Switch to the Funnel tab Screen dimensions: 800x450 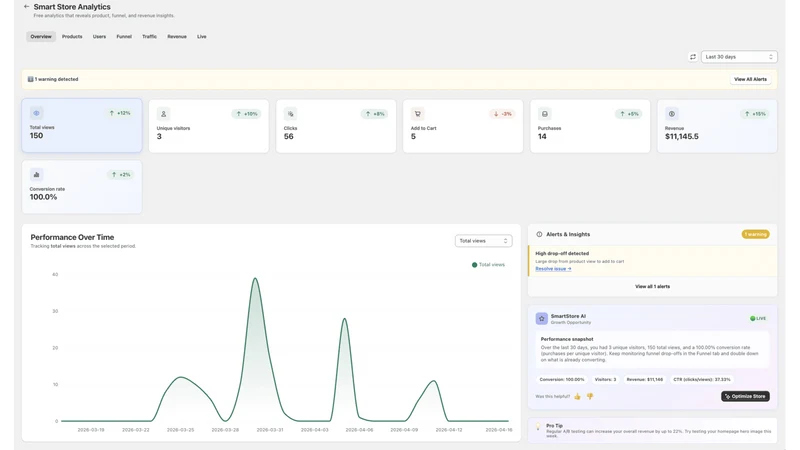coord(124,37)
